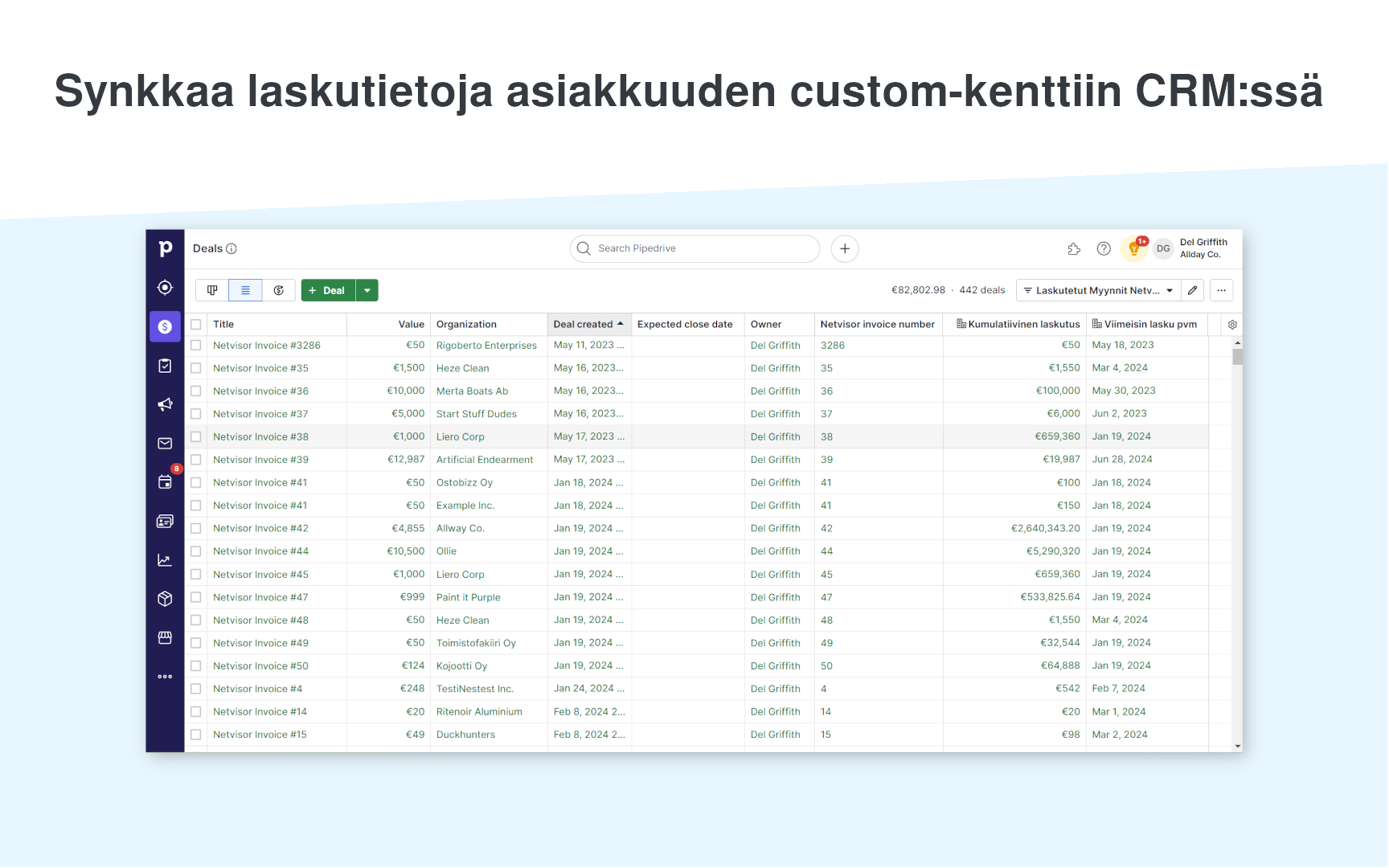
Task: Sort by Netvisor invoice number header
Action: coord(878,325)
